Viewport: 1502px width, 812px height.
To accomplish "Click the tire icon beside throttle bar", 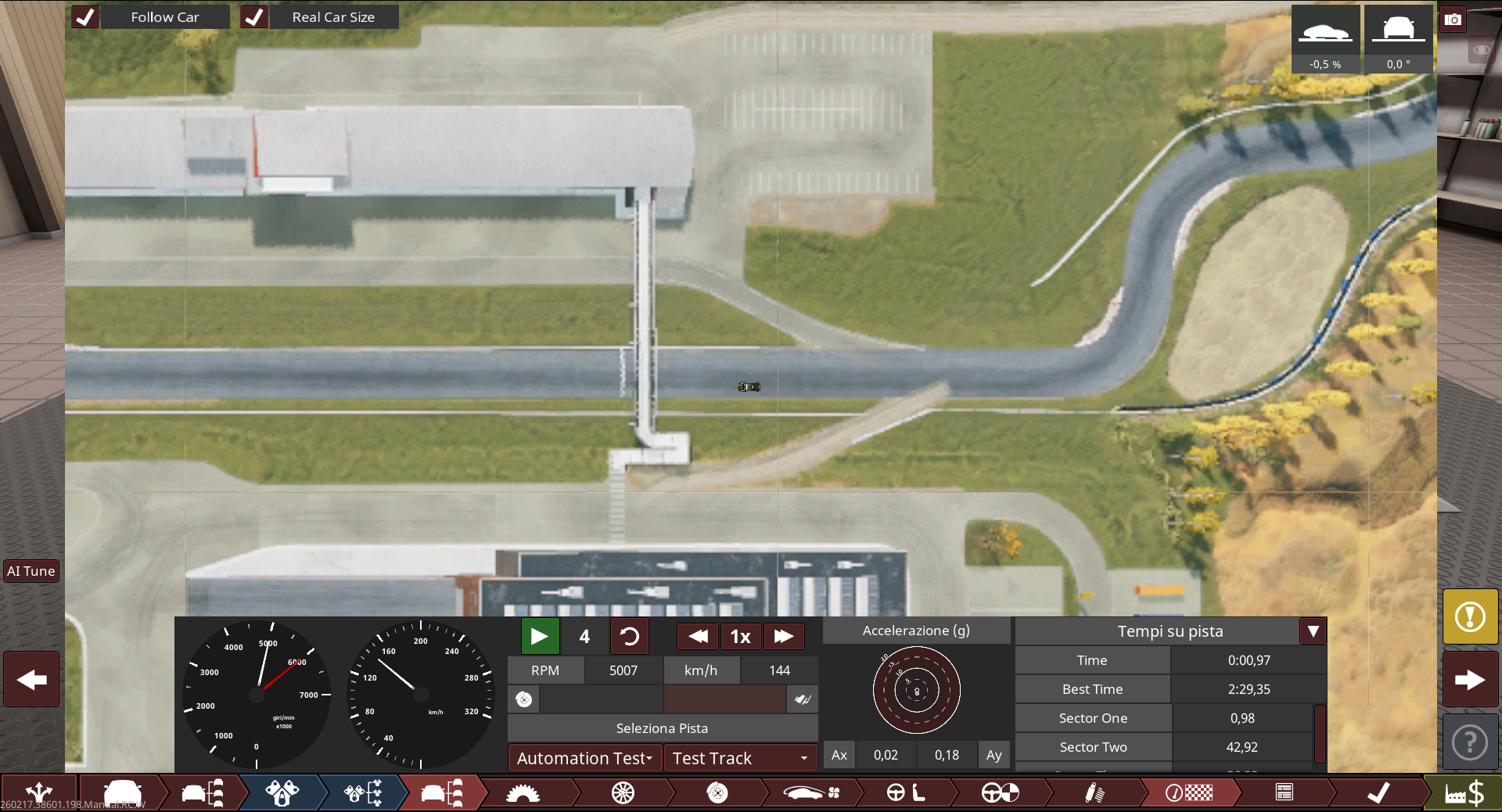I will (523, 699).
